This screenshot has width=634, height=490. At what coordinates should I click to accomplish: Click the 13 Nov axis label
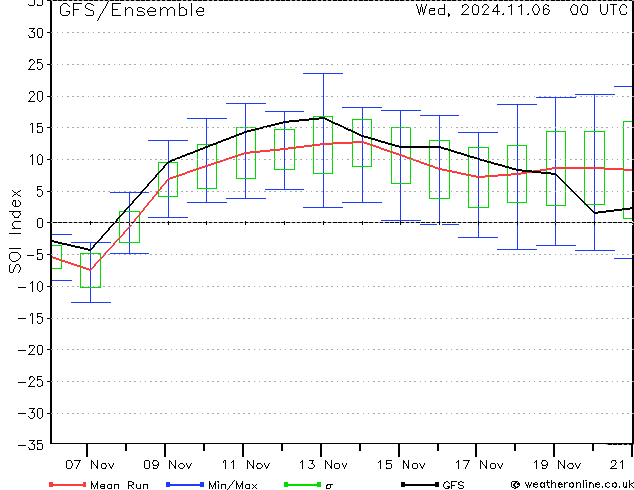coord(323,465)
